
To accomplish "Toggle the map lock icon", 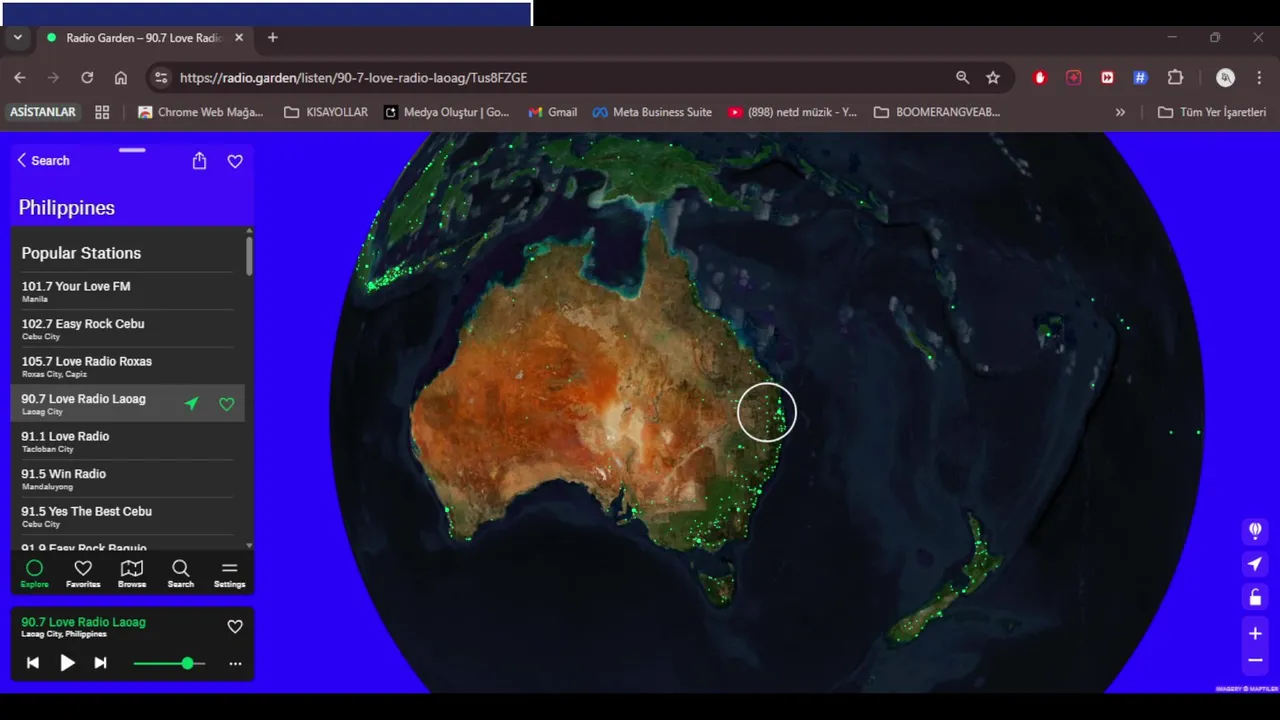I will pos(1255,598).
